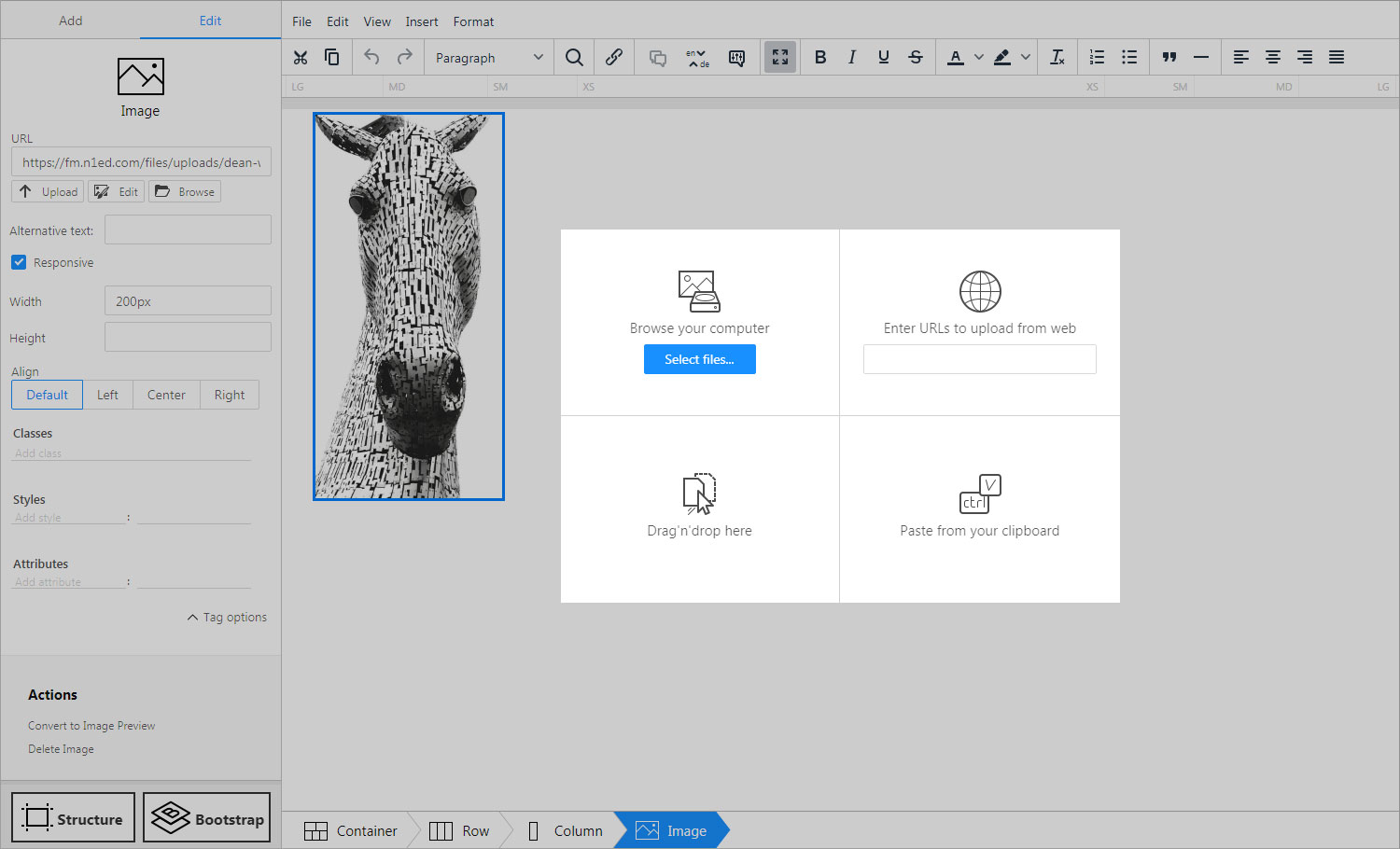Open the text color dropdown arrow
This screenshot has height=849, width=1400.
click(979, 58)
